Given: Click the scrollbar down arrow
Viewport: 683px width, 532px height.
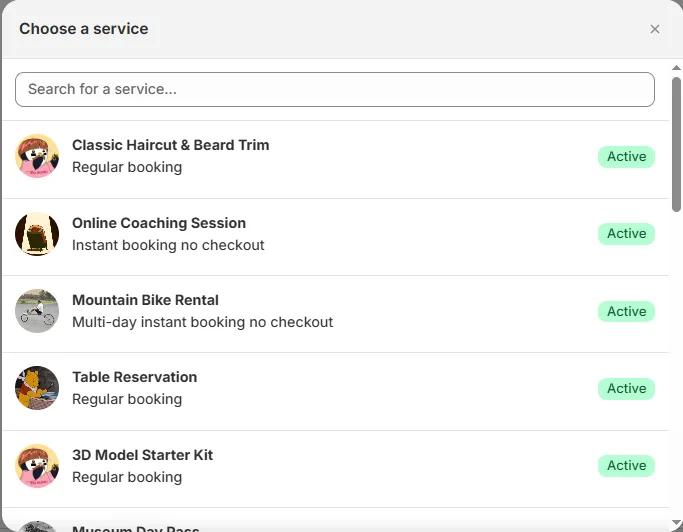Looking at the screenshot, I should (676, 523).
